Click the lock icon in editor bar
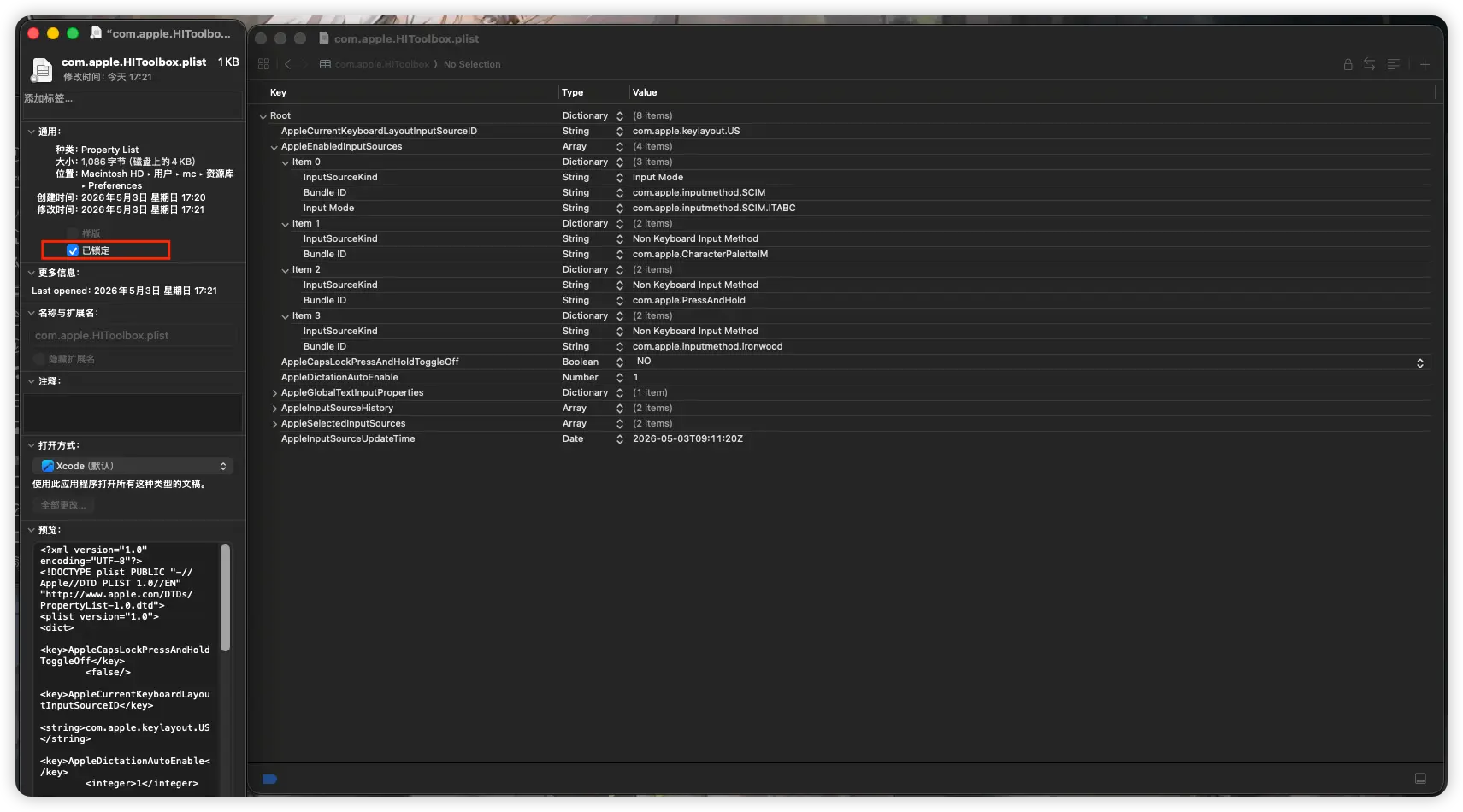The height and width of the screenshot is (812, 1463). tap(1348, 64)
